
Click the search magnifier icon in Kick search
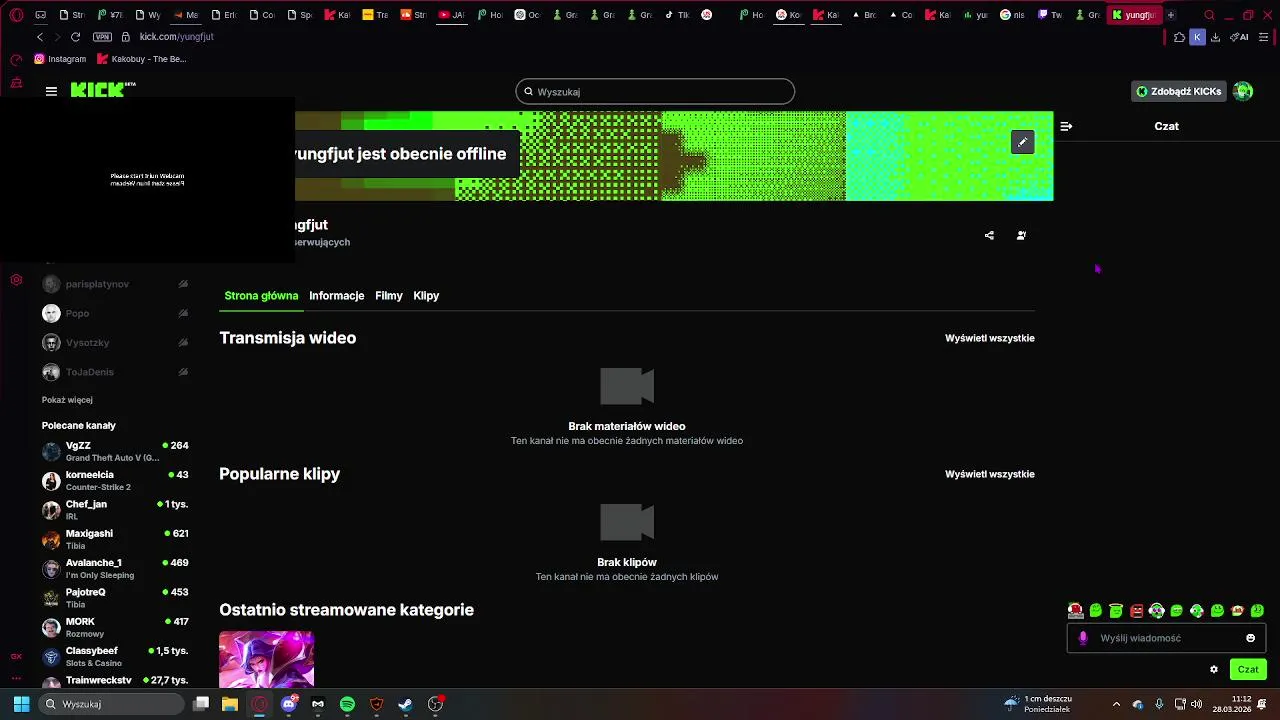click(x=529, y=92)
